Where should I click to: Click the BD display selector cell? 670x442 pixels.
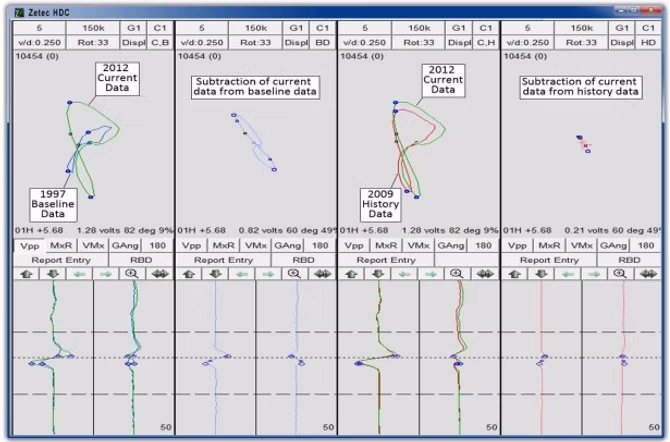323,43
